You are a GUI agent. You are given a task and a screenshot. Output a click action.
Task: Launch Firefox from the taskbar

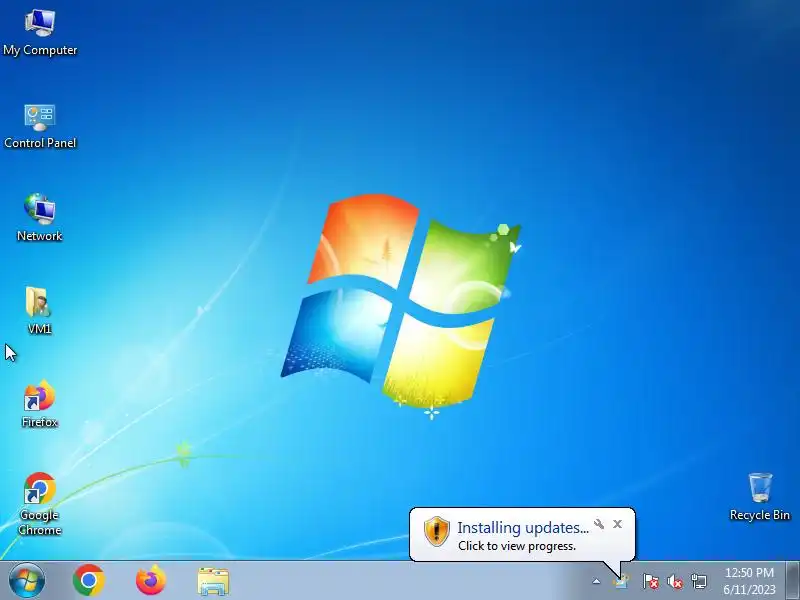click(151, 581)
